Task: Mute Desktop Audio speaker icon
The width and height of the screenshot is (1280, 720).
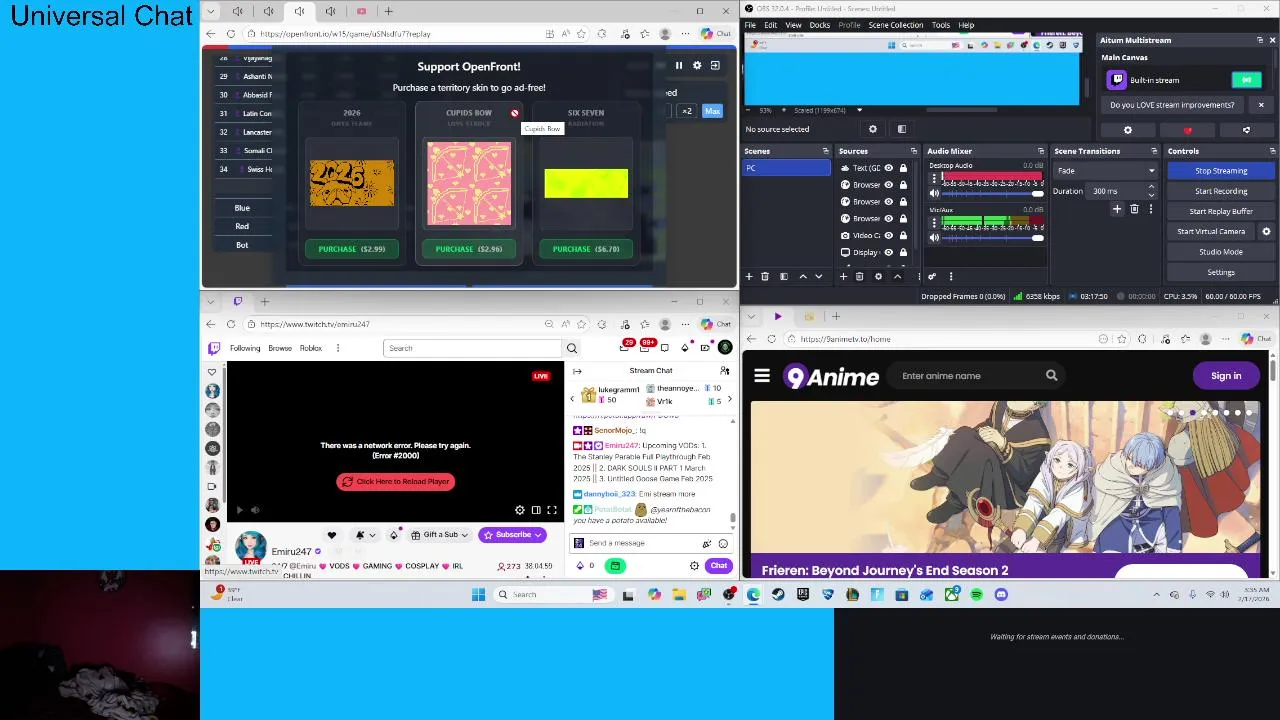Action: click(934, 193)
